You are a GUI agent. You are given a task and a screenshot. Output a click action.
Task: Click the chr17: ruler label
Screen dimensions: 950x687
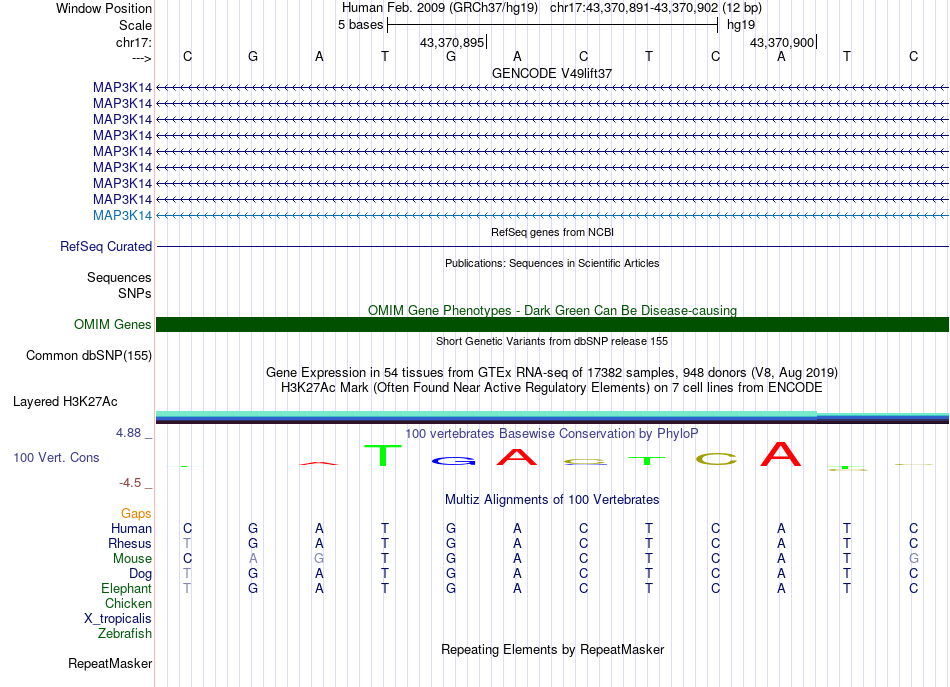click(133, 42)
